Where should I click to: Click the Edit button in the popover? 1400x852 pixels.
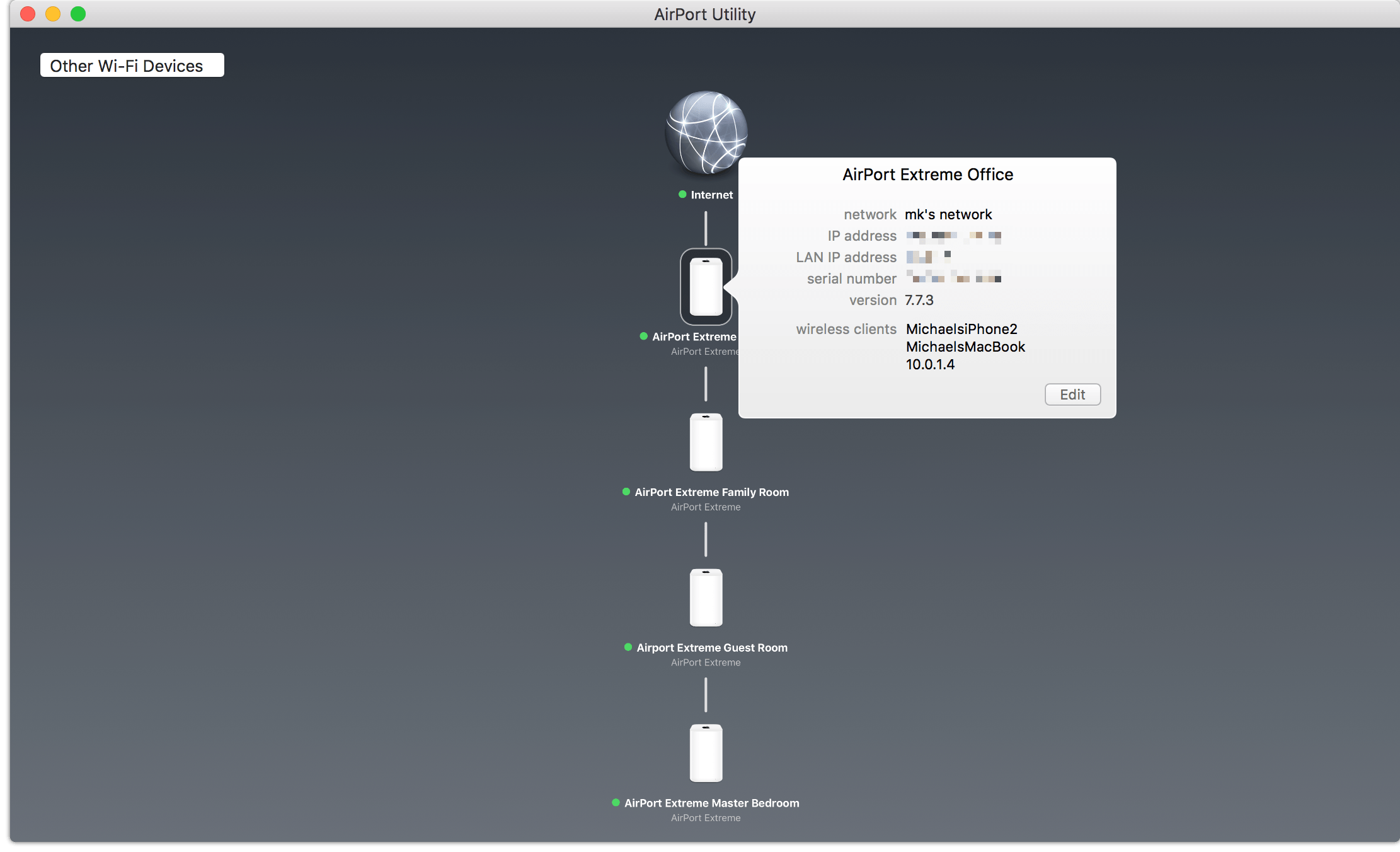1072,394
